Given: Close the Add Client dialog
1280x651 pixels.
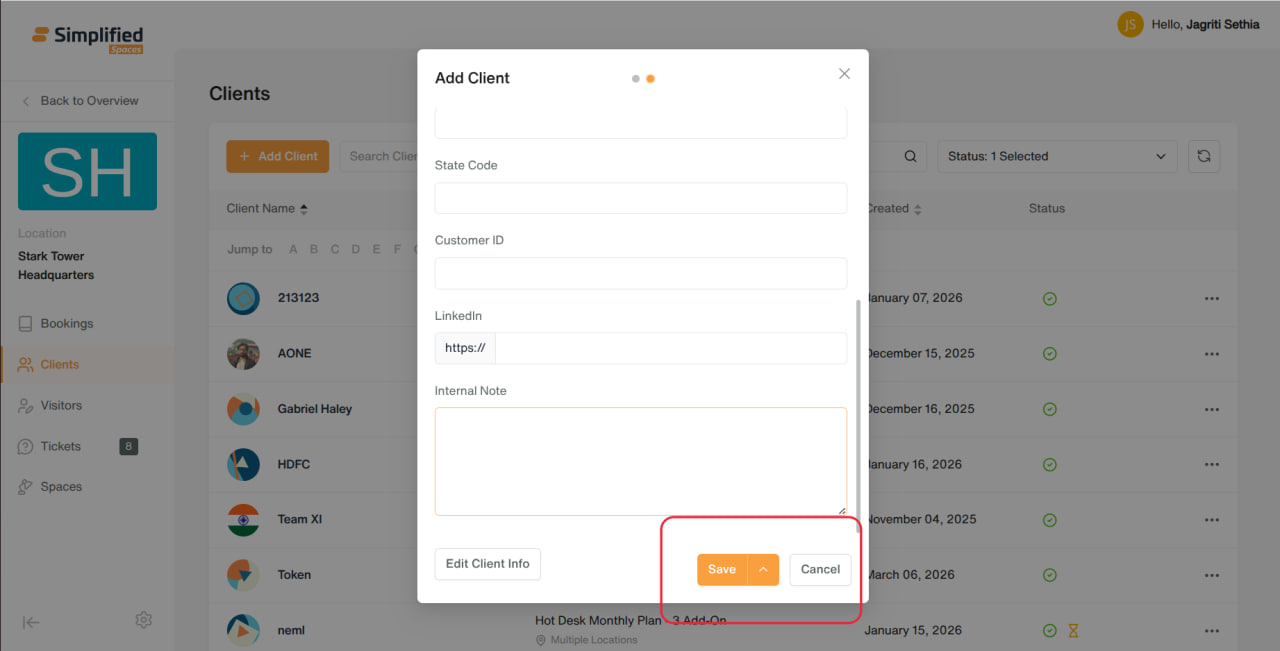Looking at the screenshot, I should (844, 74).
